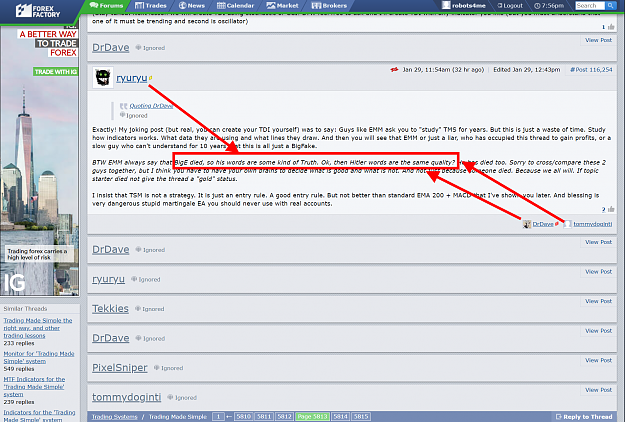Viewport: 625px width, 422px height.
Task: Open the Trading Made Simple breadcrumb
Action: coord(178,417)
